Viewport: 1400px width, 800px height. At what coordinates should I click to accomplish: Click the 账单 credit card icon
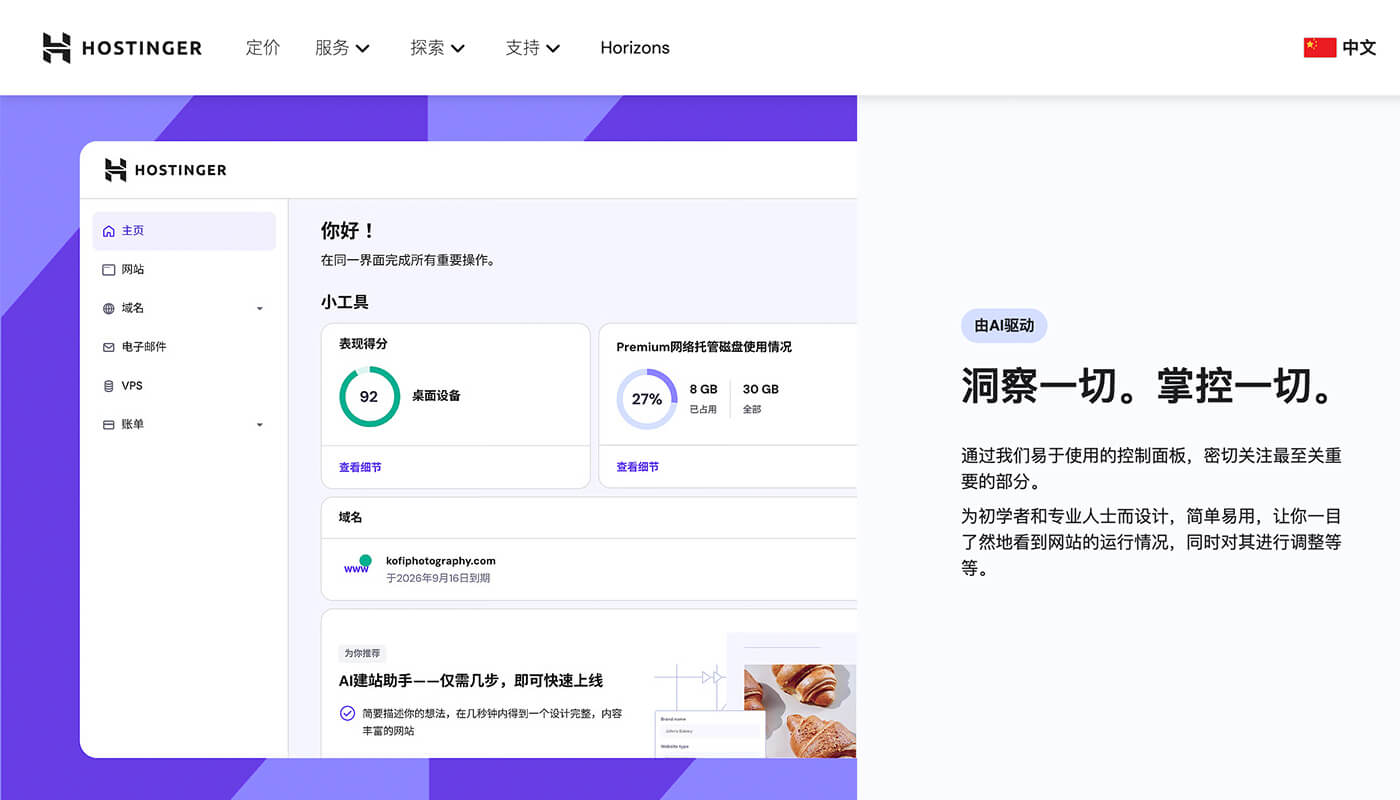109,425
